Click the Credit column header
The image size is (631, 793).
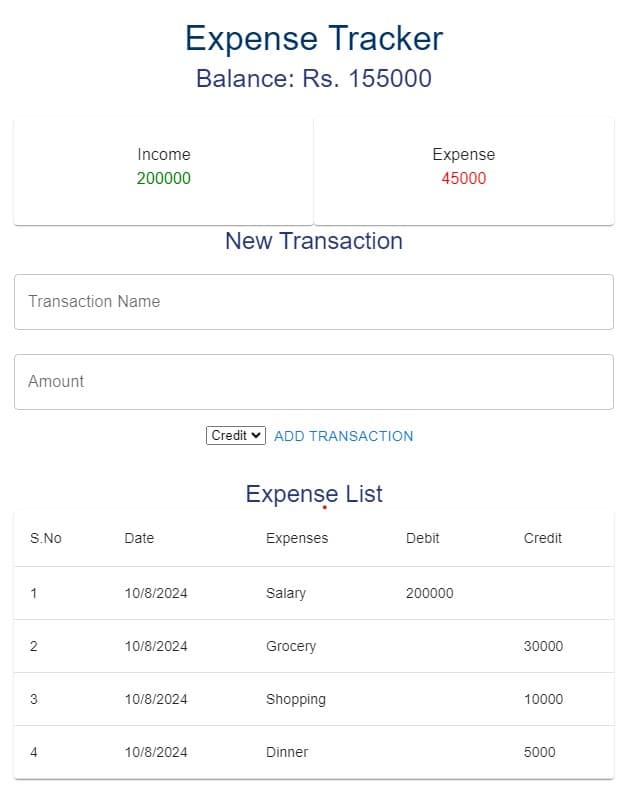543,538
